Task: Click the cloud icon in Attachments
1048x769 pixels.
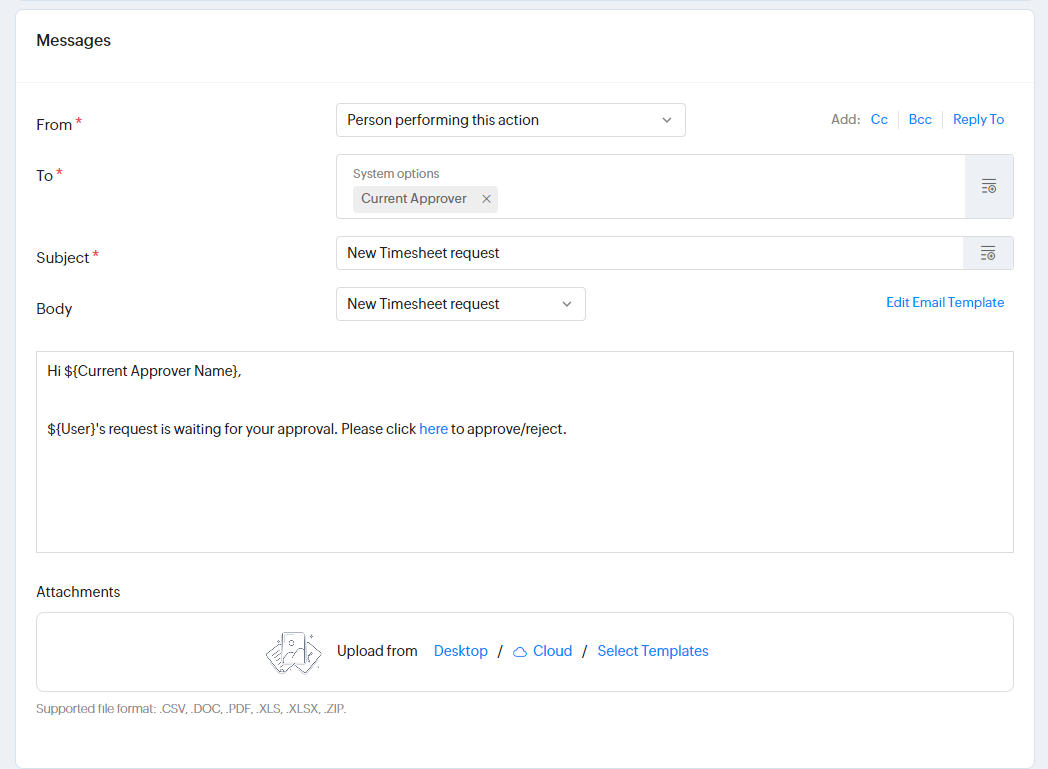Action: (520, 652)
